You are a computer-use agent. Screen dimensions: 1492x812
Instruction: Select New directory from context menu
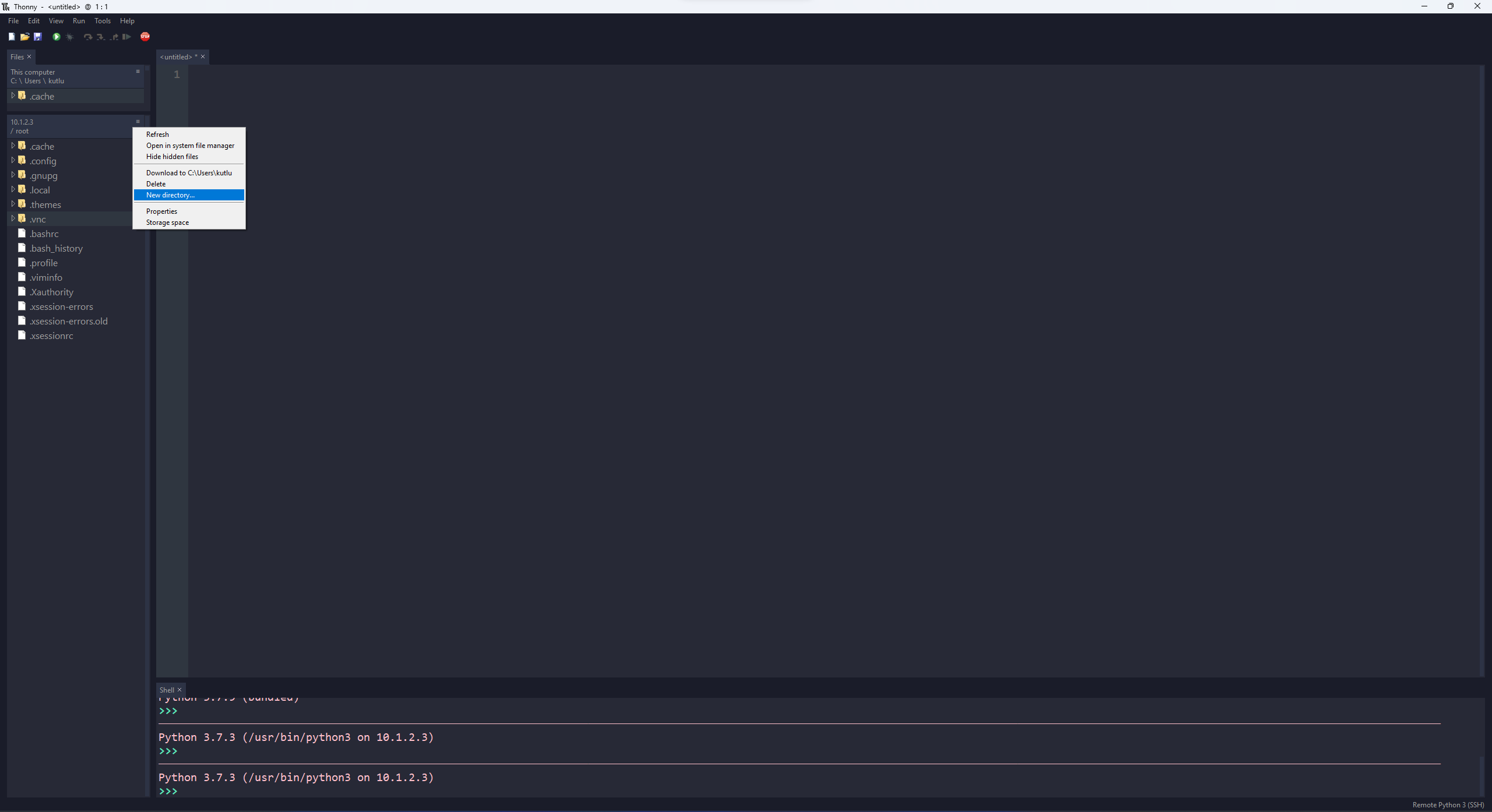(189, 194)
